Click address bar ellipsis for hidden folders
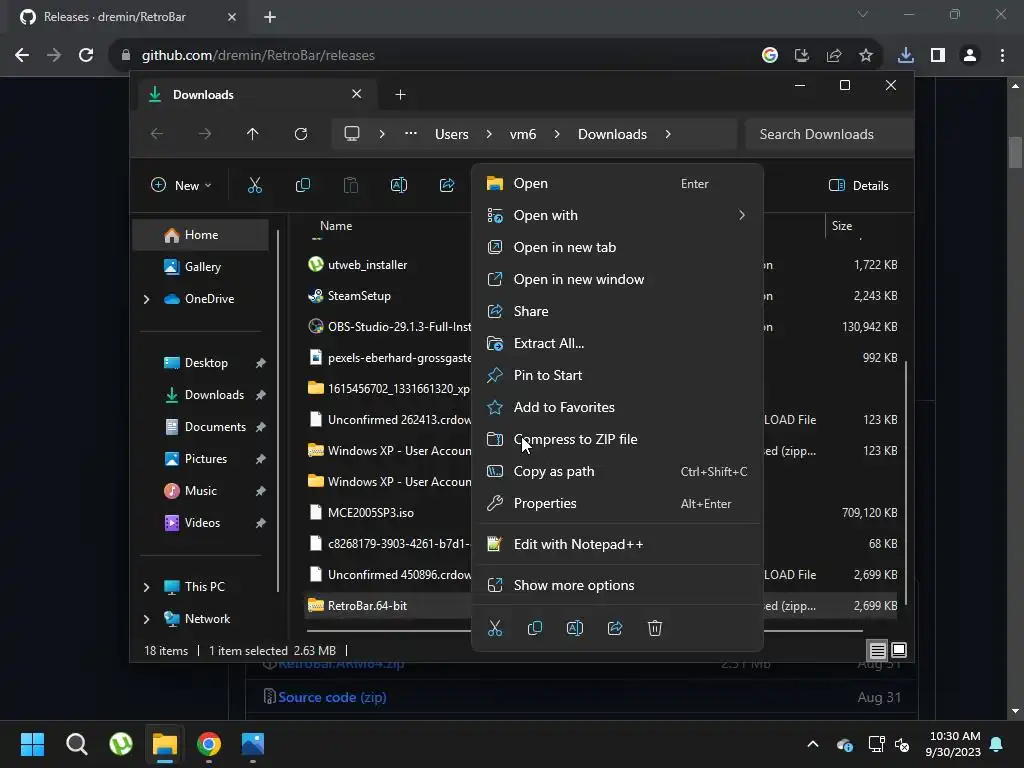The height and width of the screenshot is (768, 1024). [411, 133]
